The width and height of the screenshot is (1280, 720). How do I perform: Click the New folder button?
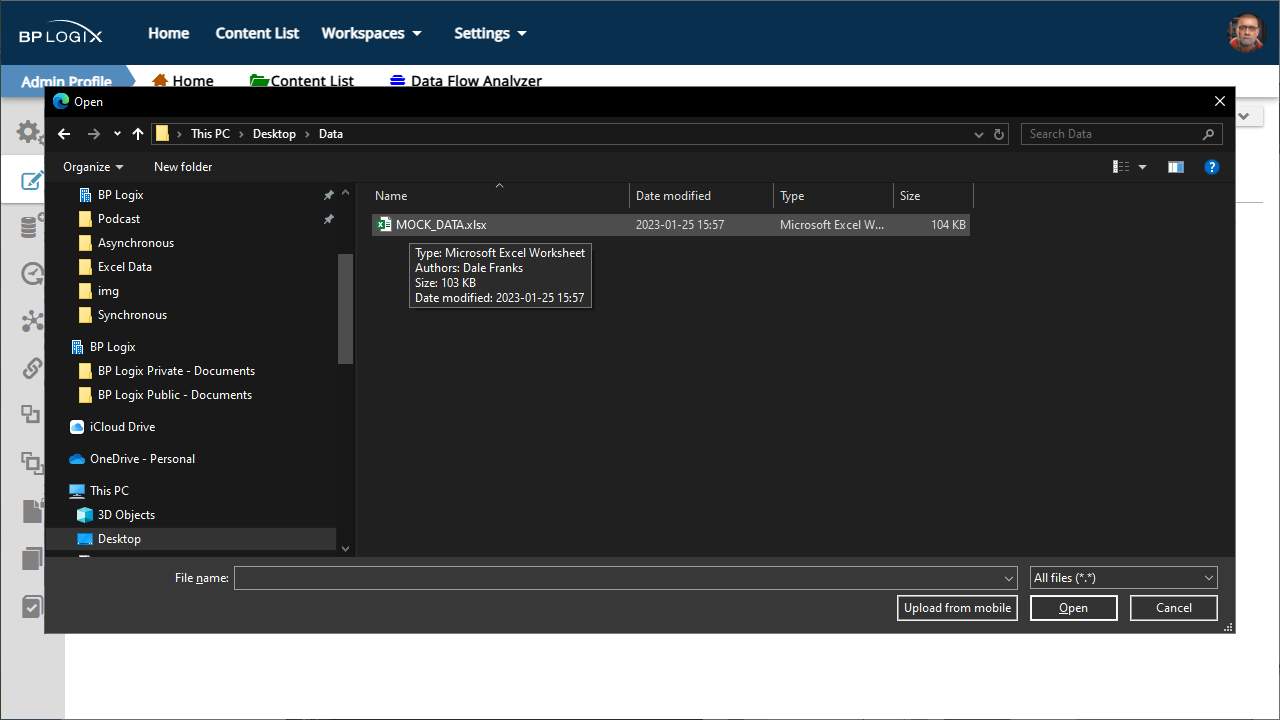point(183,167)
